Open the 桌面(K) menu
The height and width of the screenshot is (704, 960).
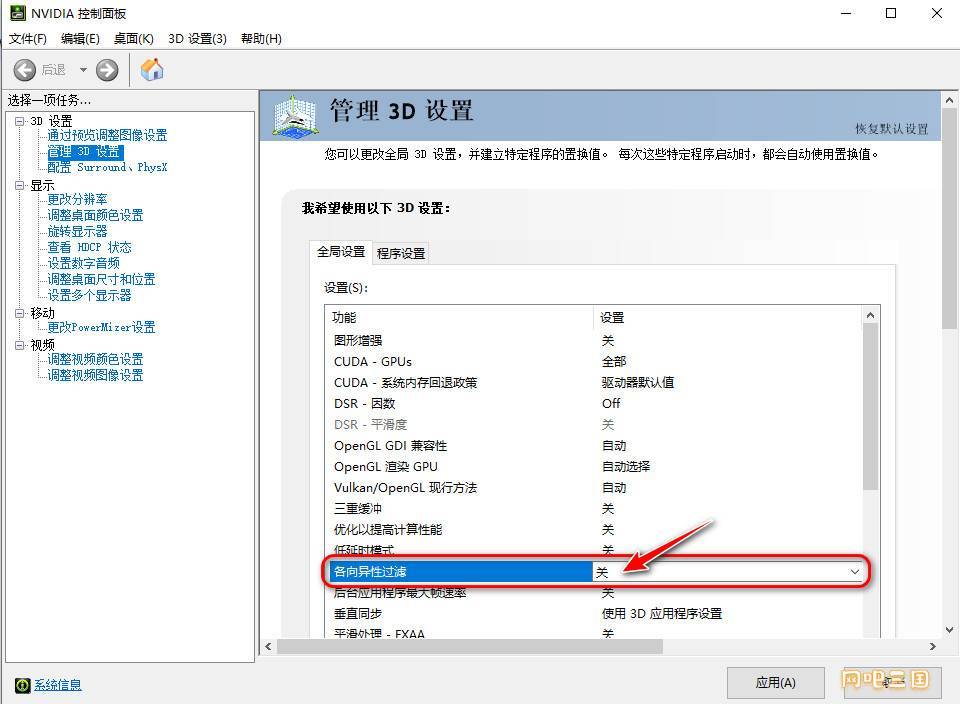click(x=133, y=39)
